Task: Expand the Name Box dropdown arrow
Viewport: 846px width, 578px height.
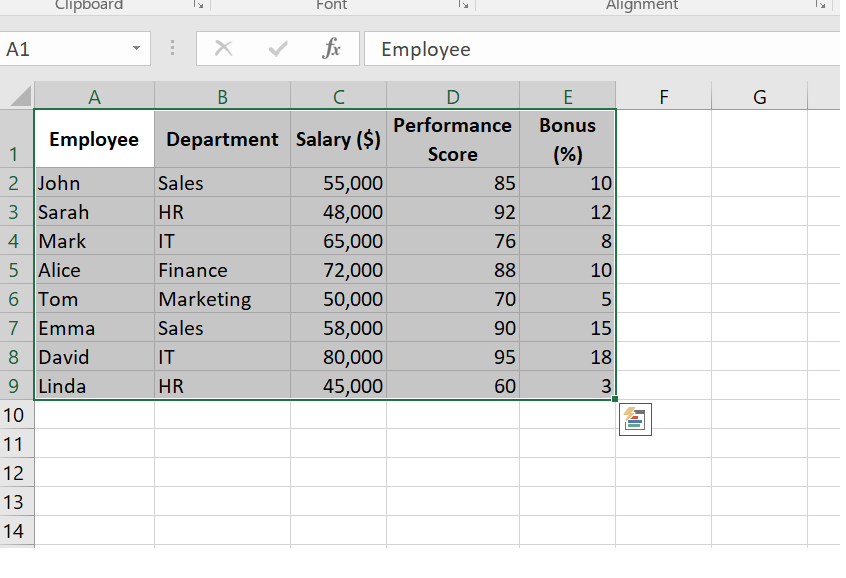Action: coord(136,49)
